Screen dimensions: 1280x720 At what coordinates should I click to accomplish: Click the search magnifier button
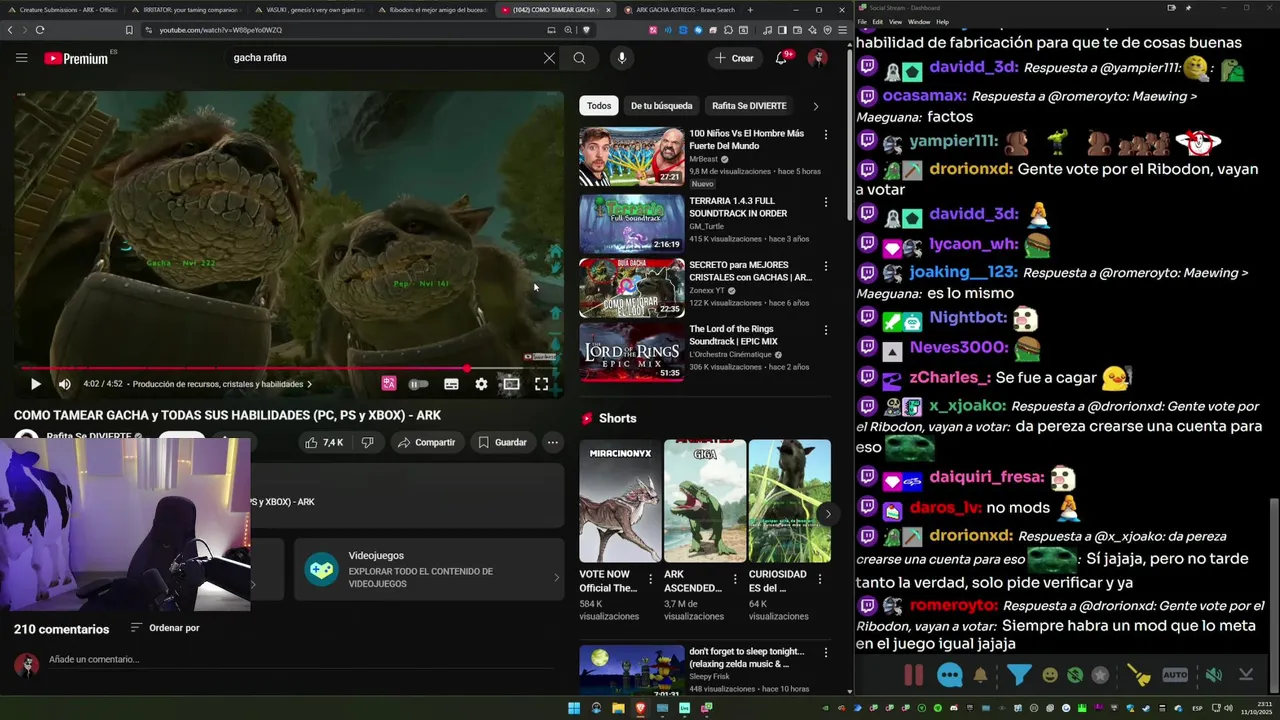coord(579,58)
